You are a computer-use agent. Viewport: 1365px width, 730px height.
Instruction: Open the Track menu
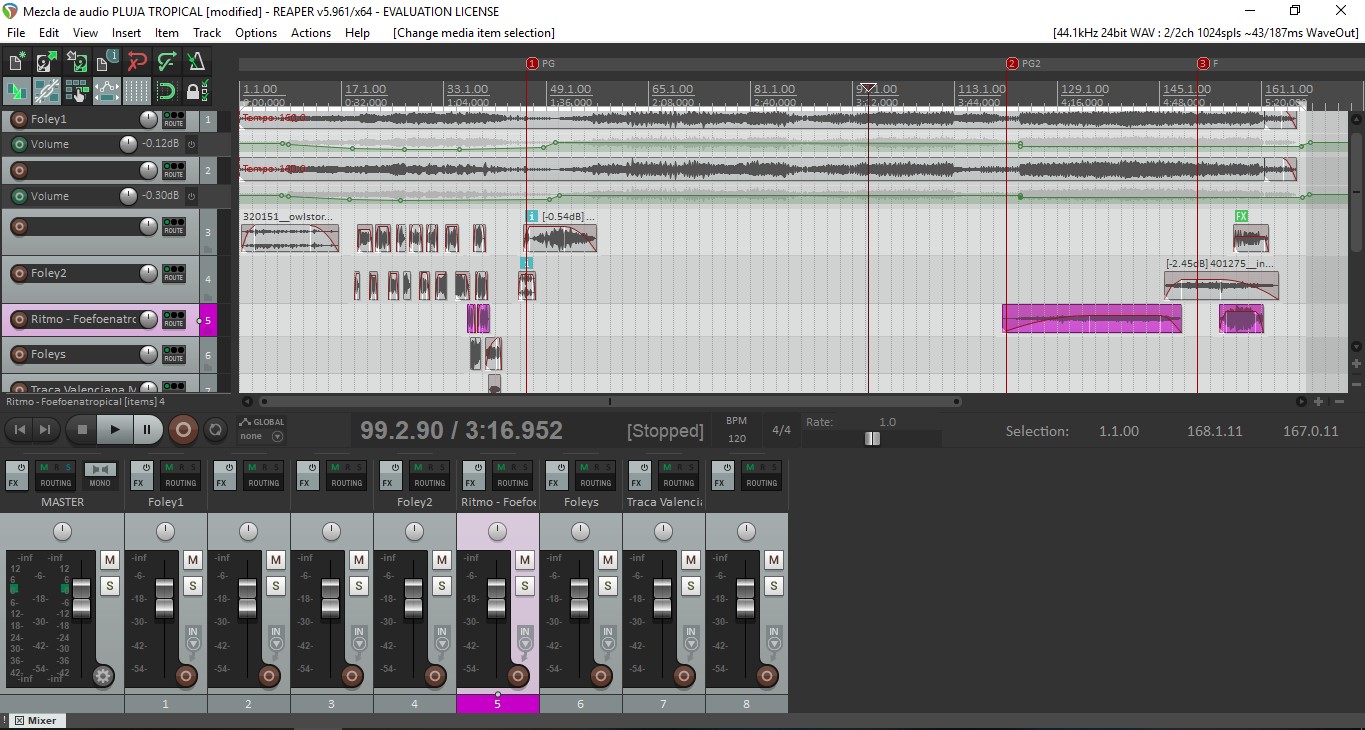(207, 33)
